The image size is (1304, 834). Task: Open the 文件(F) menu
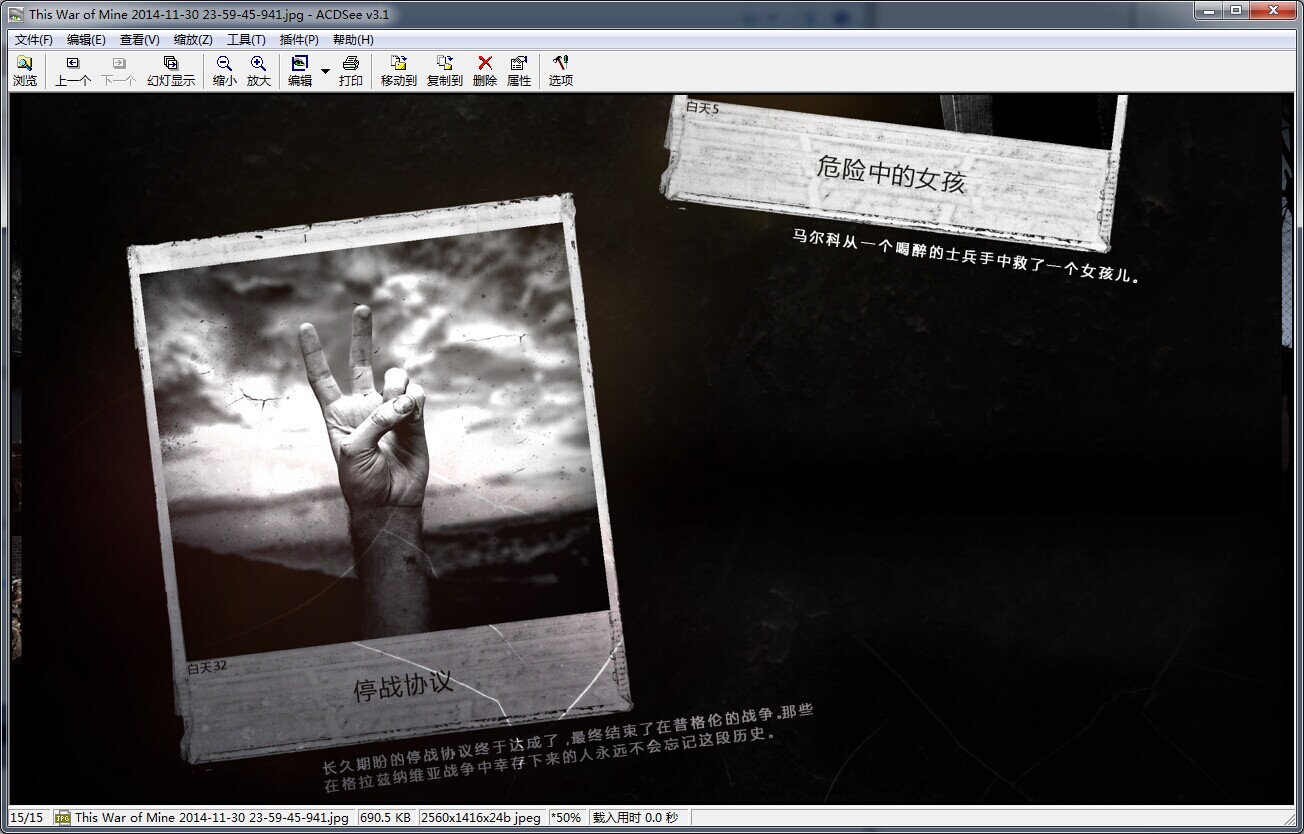[34, 40]
